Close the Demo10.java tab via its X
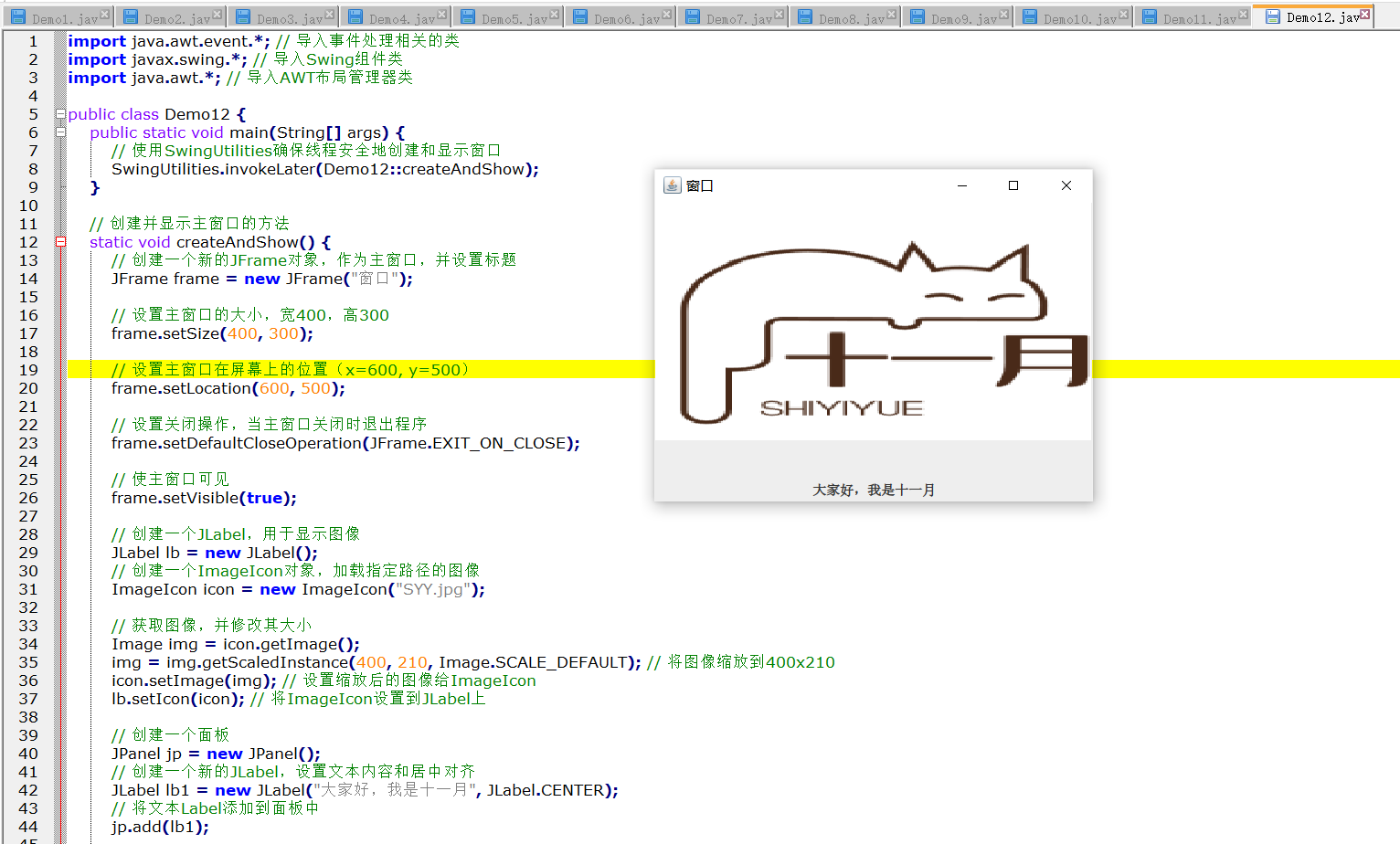 pyautogui.click(x=1124, y=15)
